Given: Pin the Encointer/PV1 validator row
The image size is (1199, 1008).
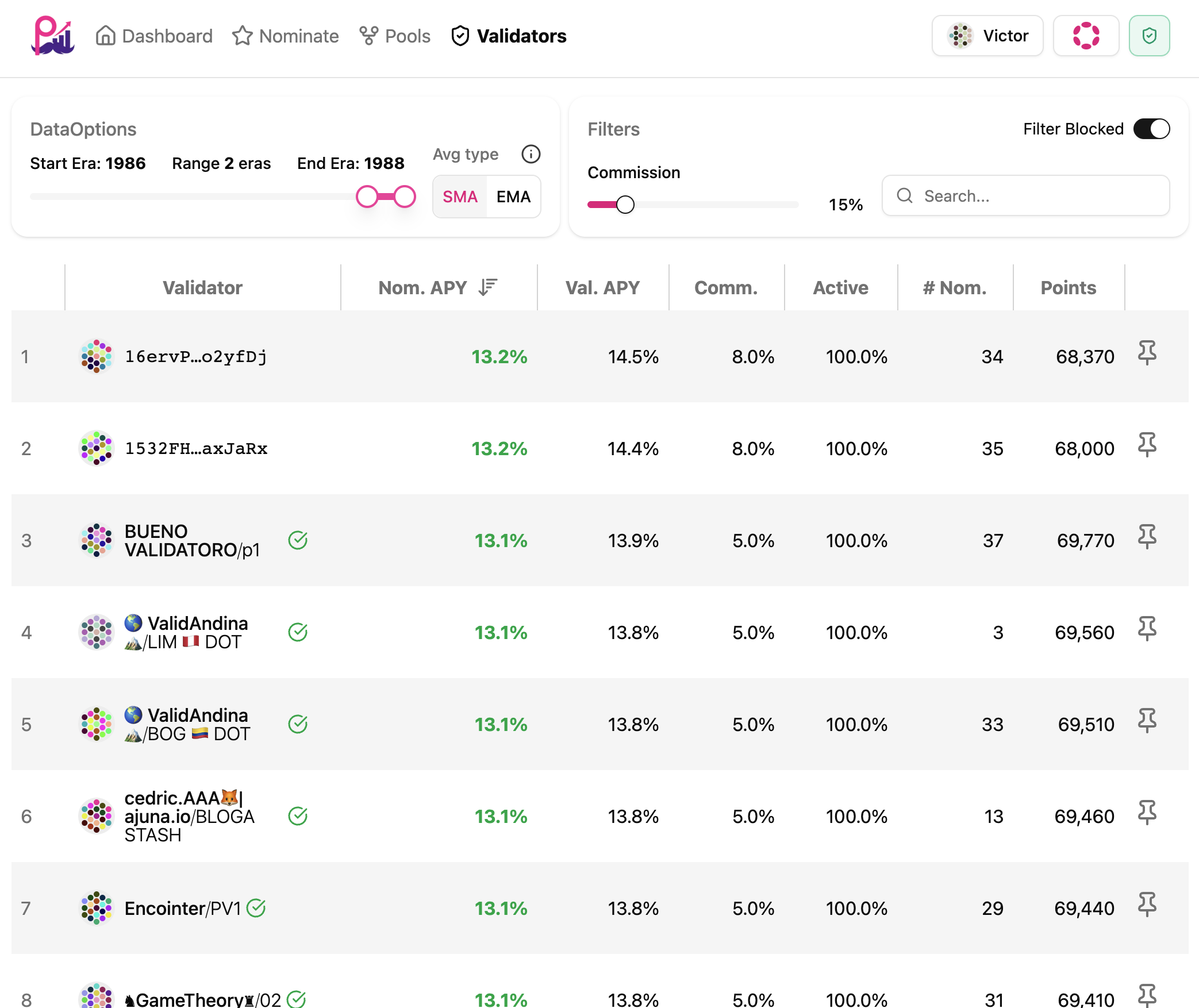Looking at the screenshot, I should point(1147,905).
